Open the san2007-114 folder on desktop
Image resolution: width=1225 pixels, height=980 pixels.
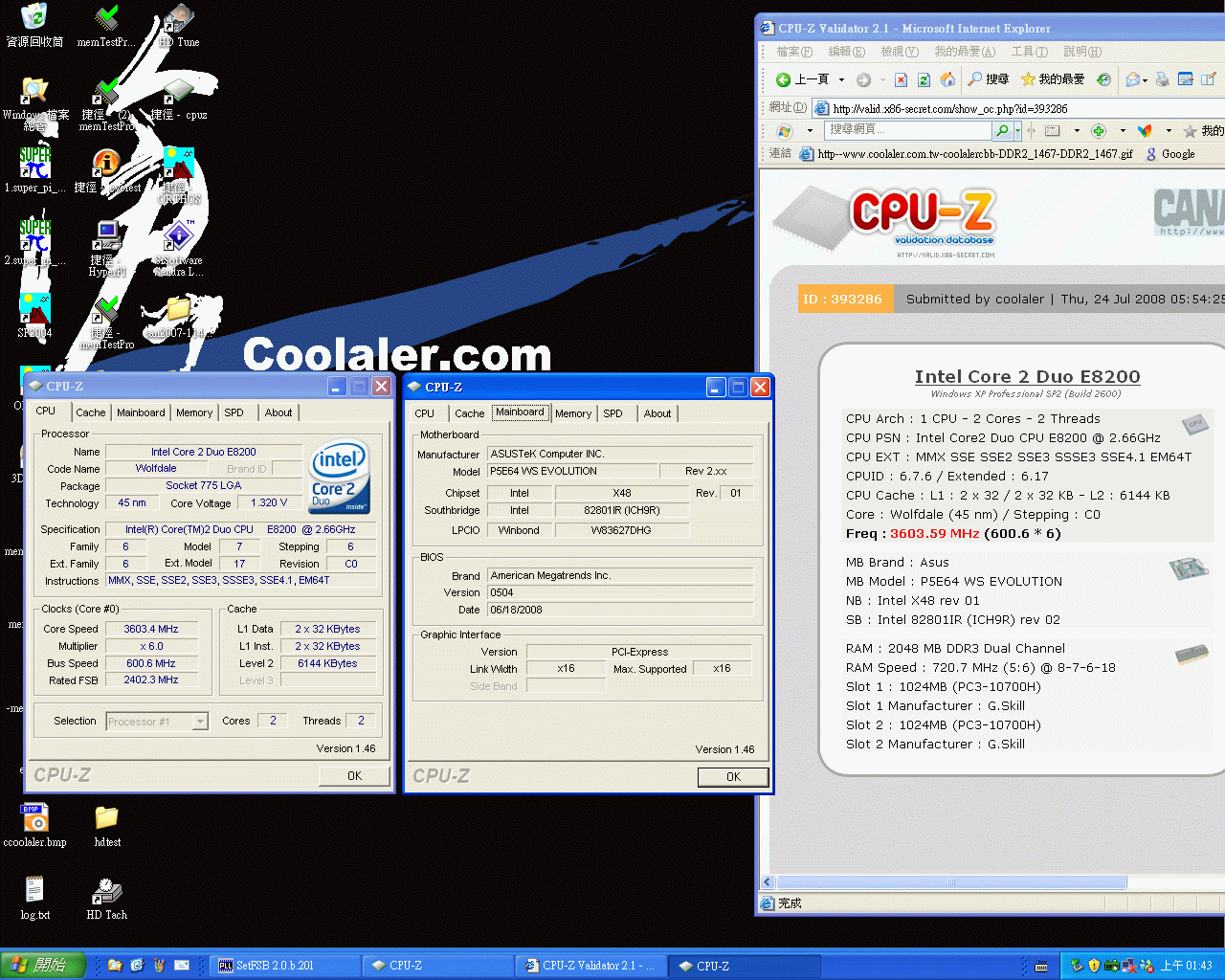tap(178, 310)
